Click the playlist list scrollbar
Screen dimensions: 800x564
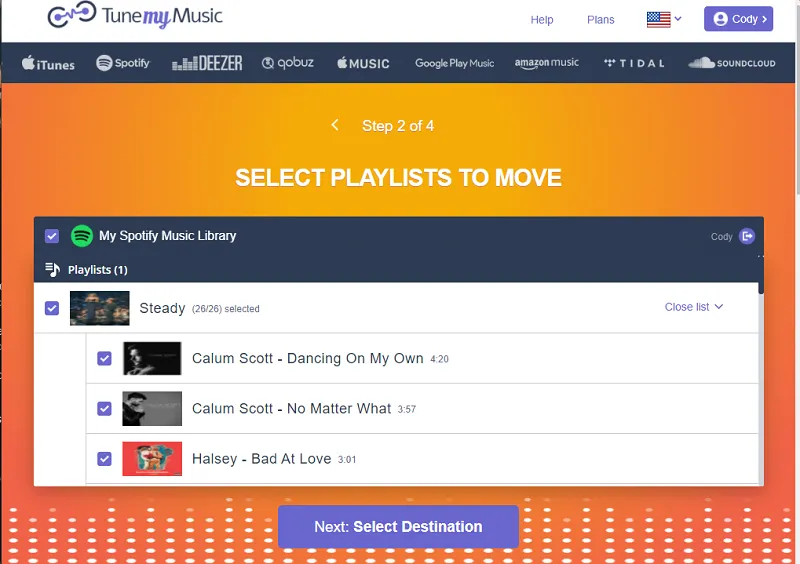(x=761, y=383)
